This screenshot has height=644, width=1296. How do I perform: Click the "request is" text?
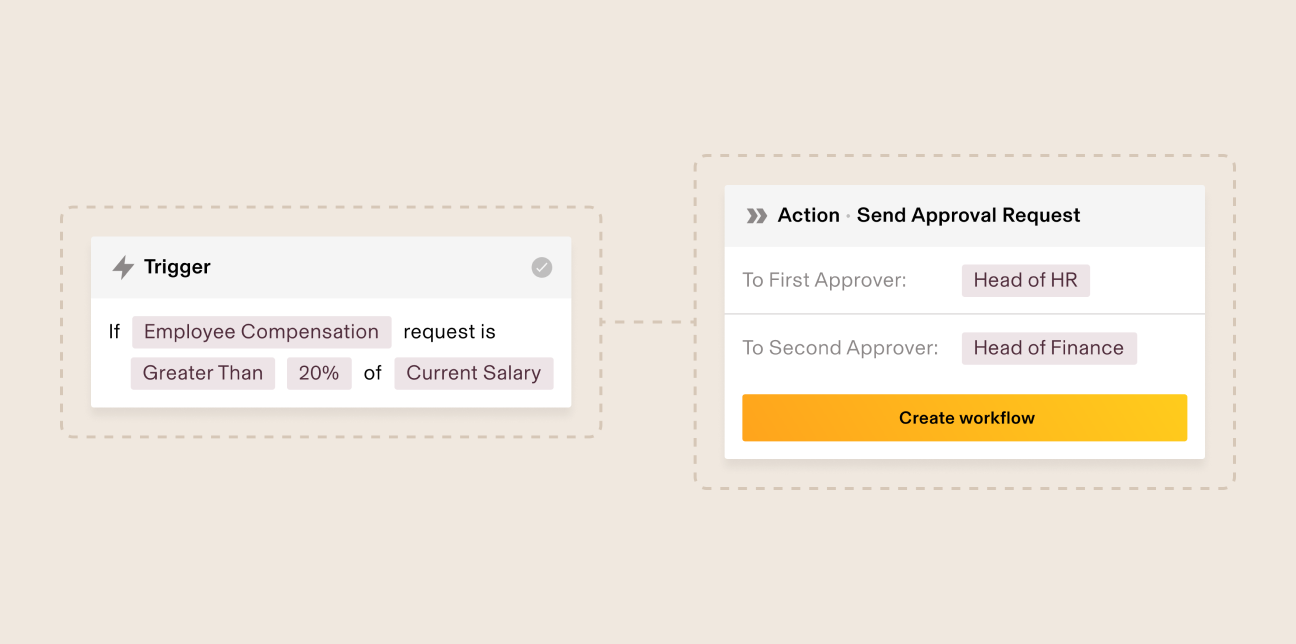click(449, 332)
